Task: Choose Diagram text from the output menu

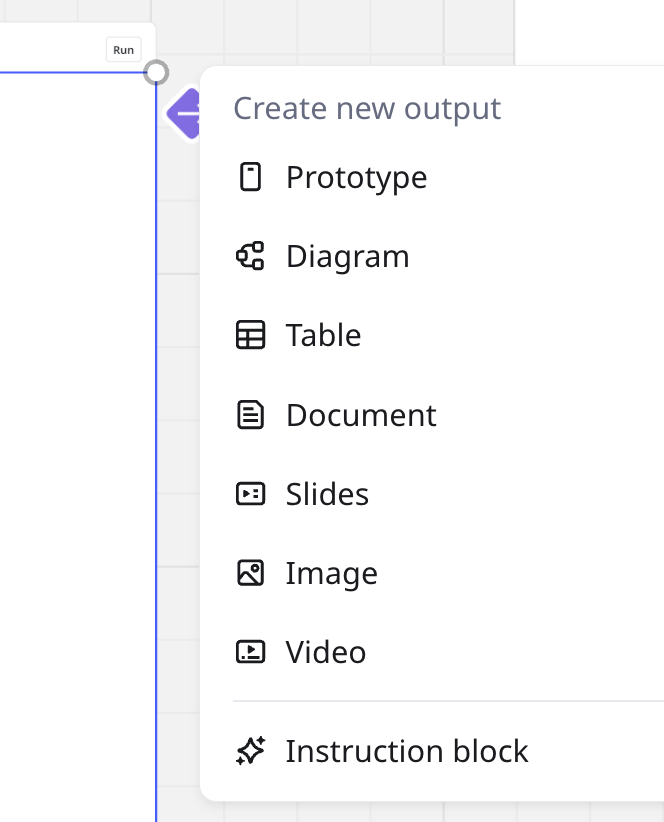Action: click(x=347, y=256)
